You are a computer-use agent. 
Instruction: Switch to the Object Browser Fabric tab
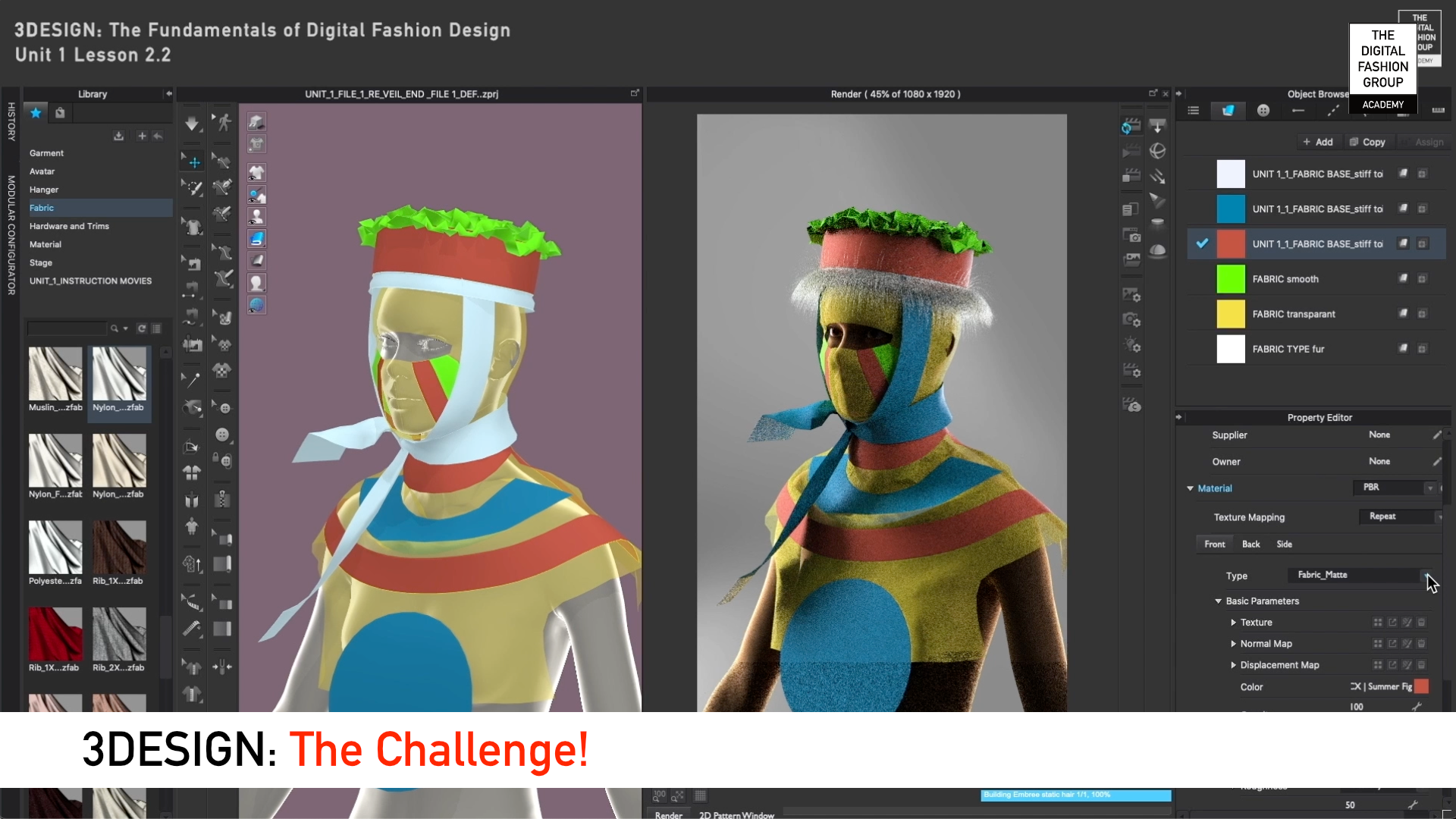pyautogui.click(x=1228, y=111)
